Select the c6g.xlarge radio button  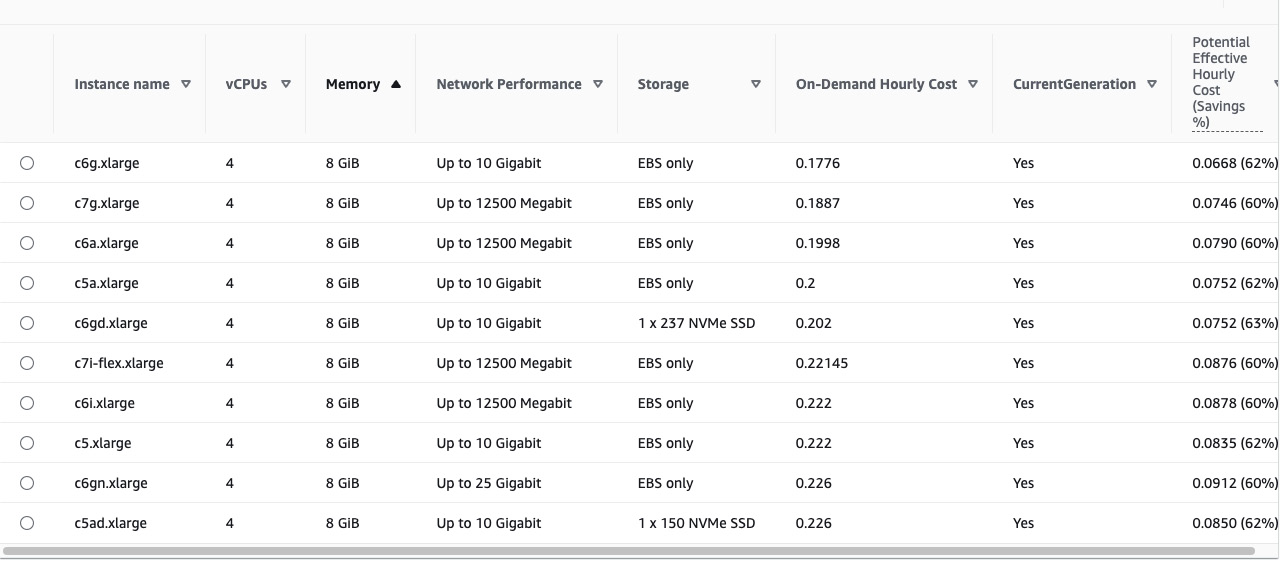click(x=27, y=163)
